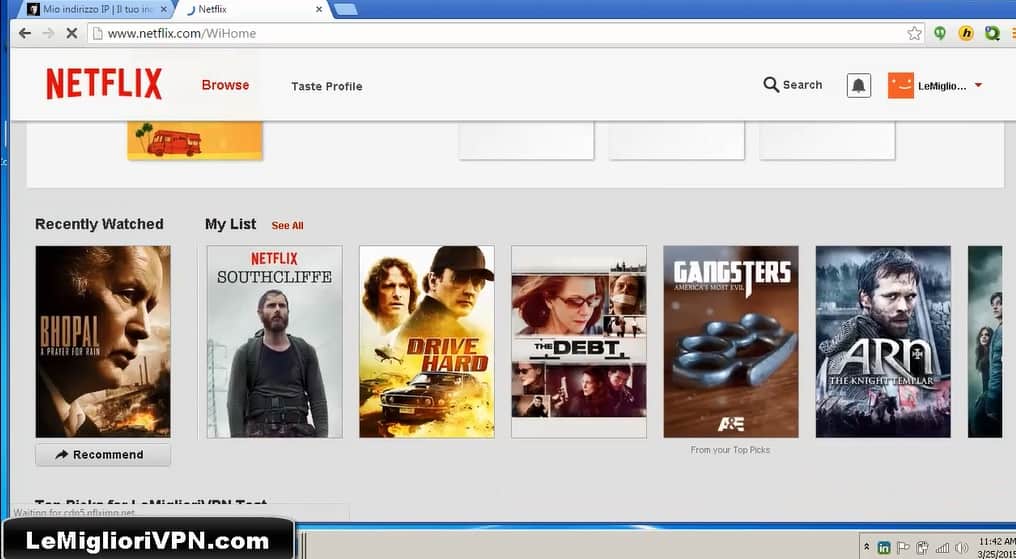Close the 'Mio indirizzo IP' tab
Image resolution: width=1016 pixels, height=559 pixels.
point(163,10)
